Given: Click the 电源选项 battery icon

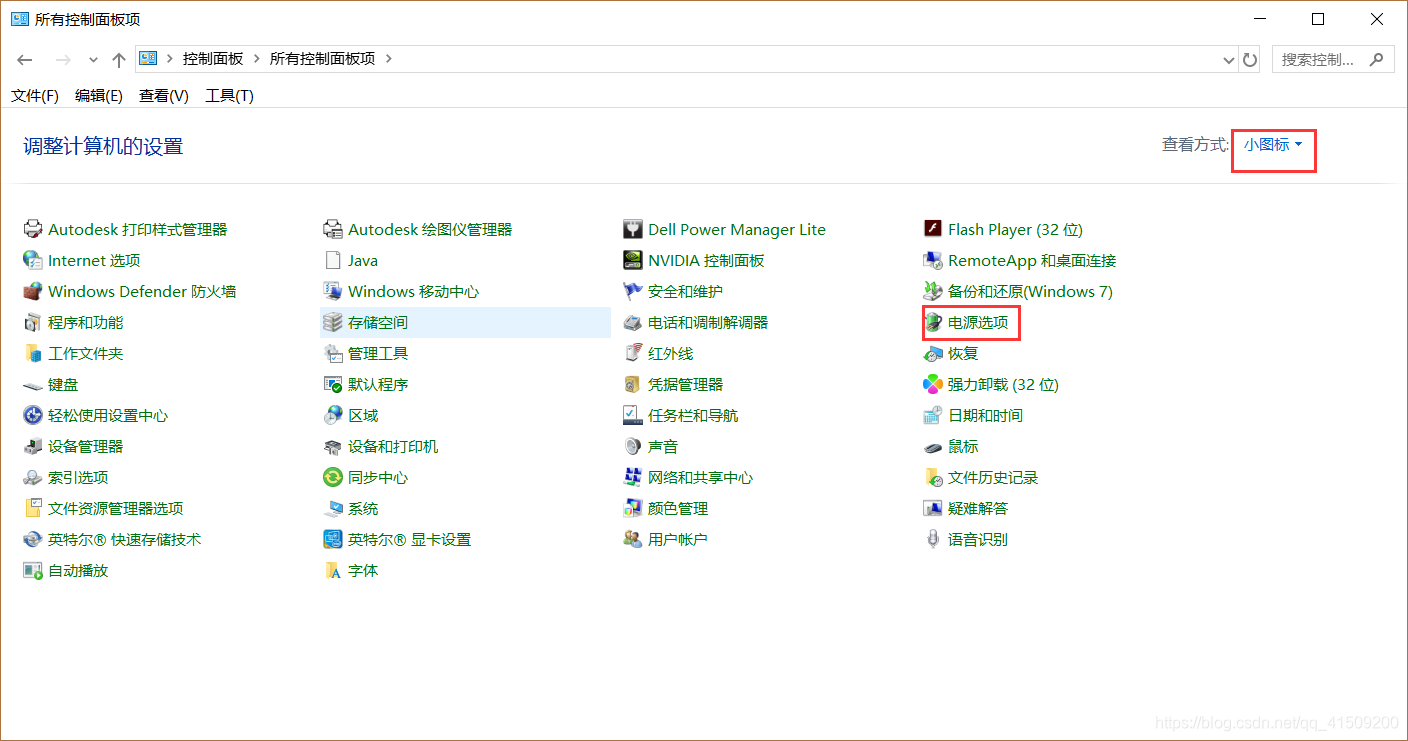Looking at the screenshot, I should pyautogui.click(x=933, y=322).
